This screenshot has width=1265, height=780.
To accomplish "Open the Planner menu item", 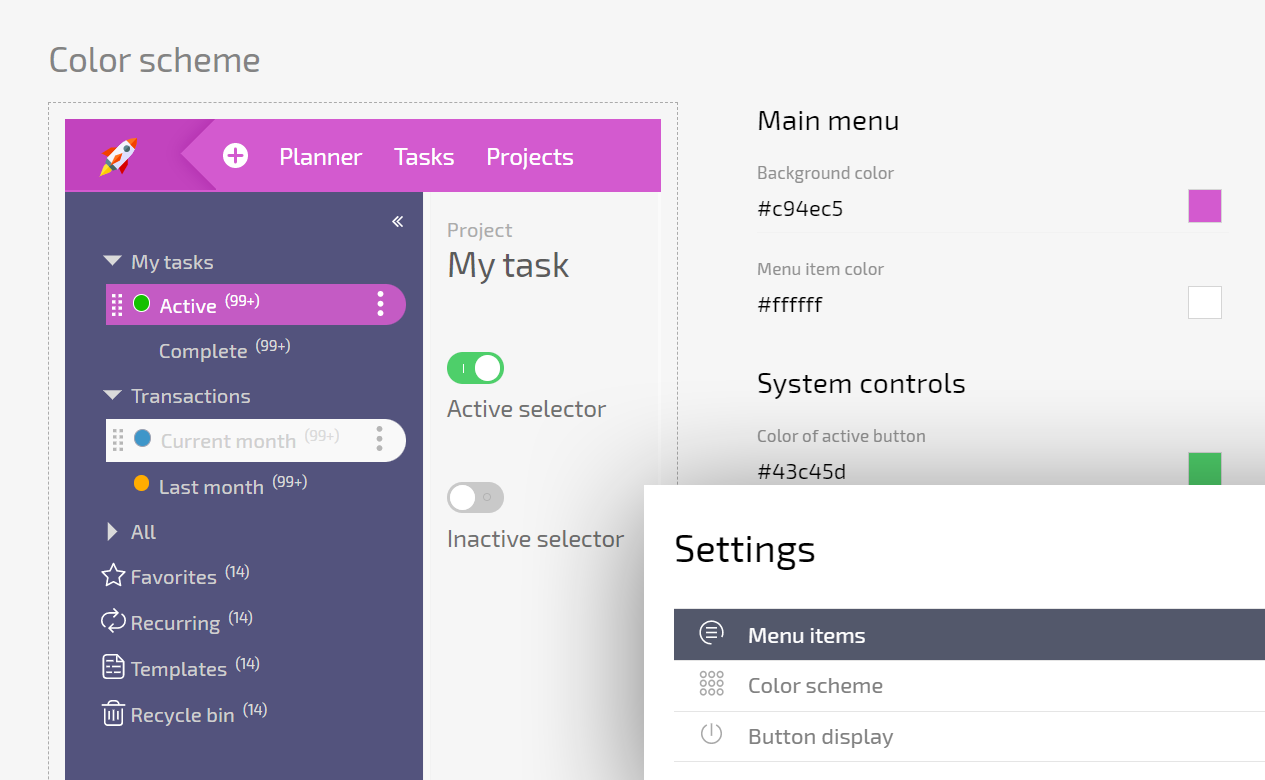I will pyautogui.click(x=320, y=157).
